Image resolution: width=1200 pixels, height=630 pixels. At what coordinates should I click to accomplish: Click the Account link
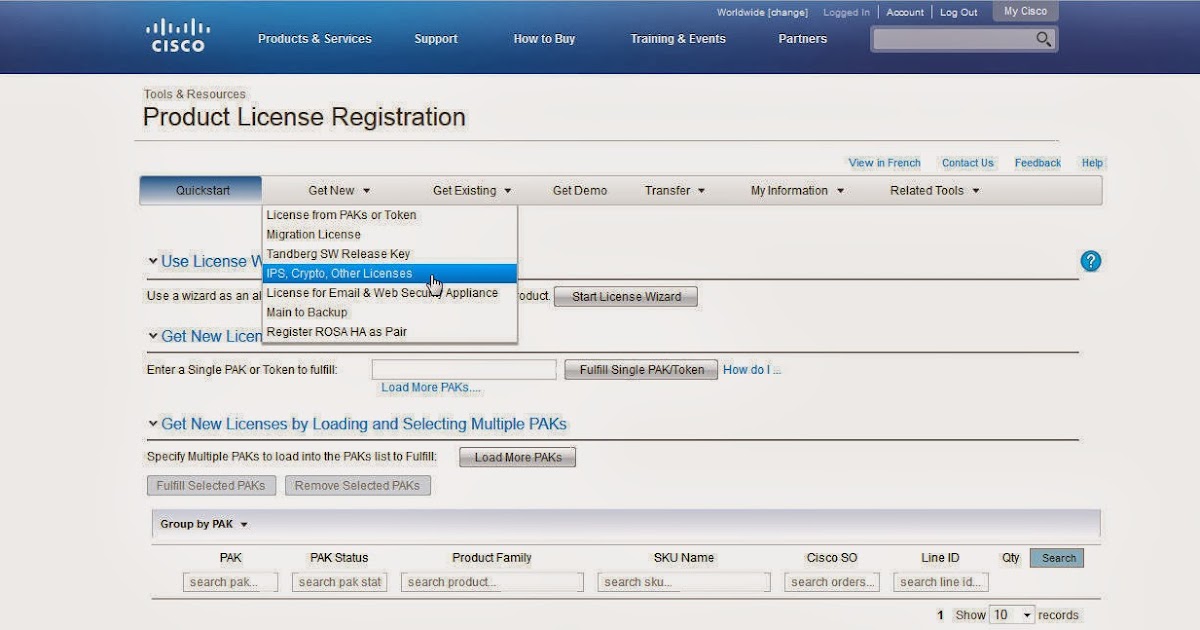(905, 13)
